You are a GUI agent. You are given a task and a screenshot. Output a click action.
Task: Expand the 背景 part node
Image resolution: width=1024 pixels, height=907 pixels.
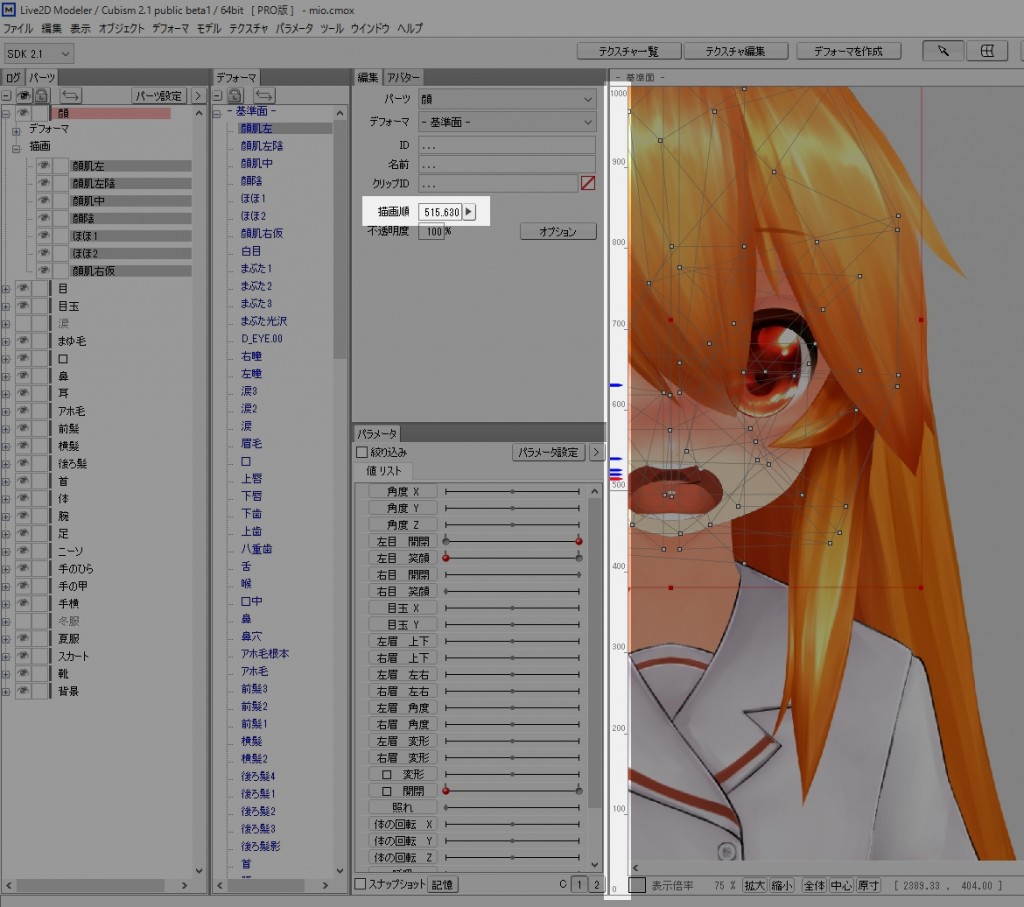coord(6,691)
